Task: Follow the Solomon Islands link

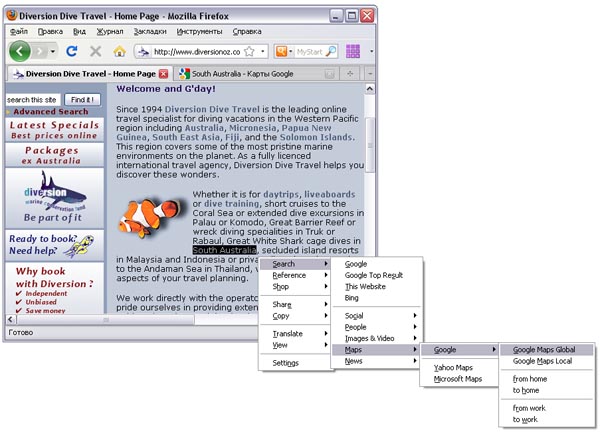Action: [316, 137]
